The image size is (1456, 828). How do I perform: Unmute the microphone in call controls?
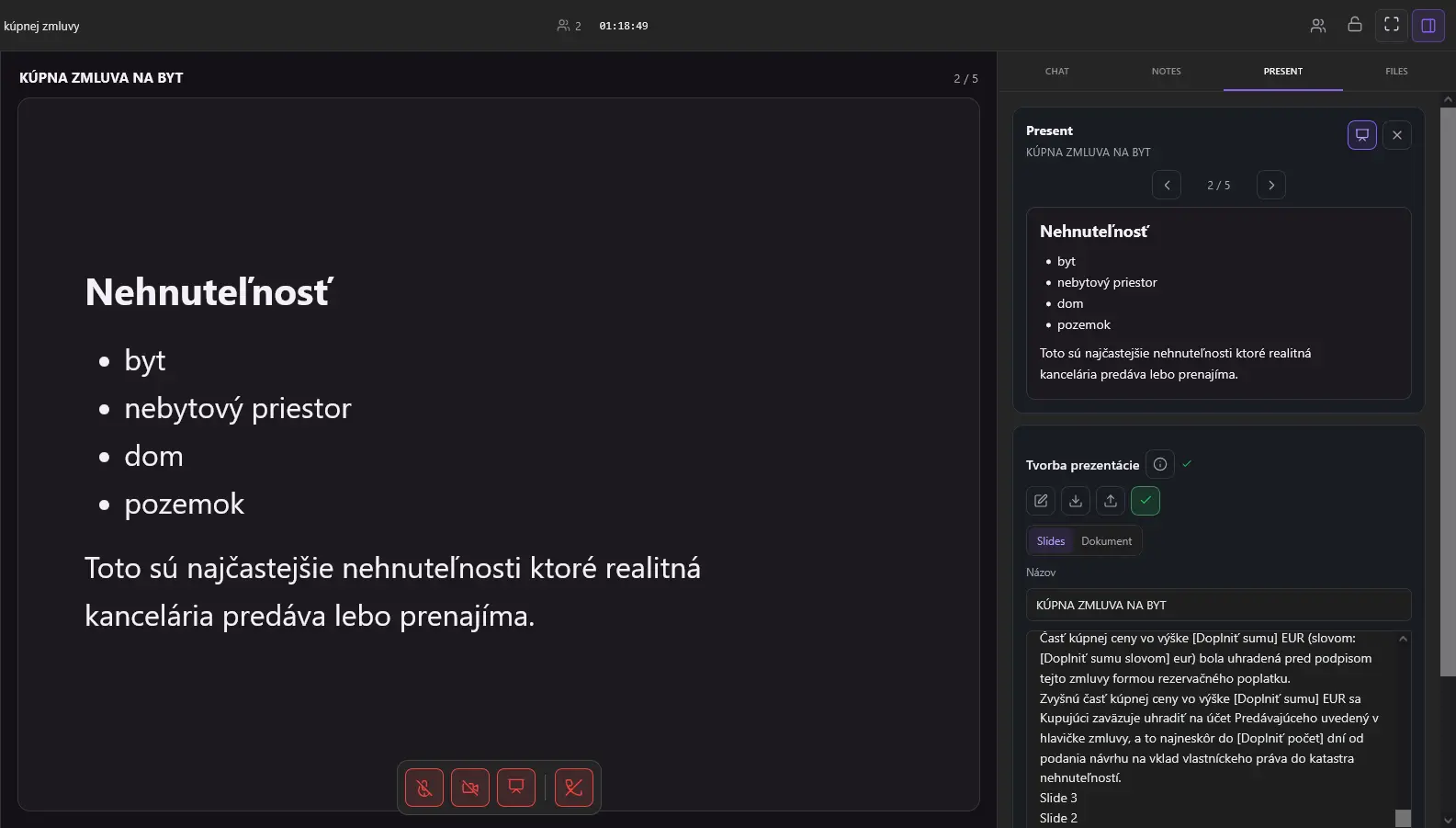424,788
